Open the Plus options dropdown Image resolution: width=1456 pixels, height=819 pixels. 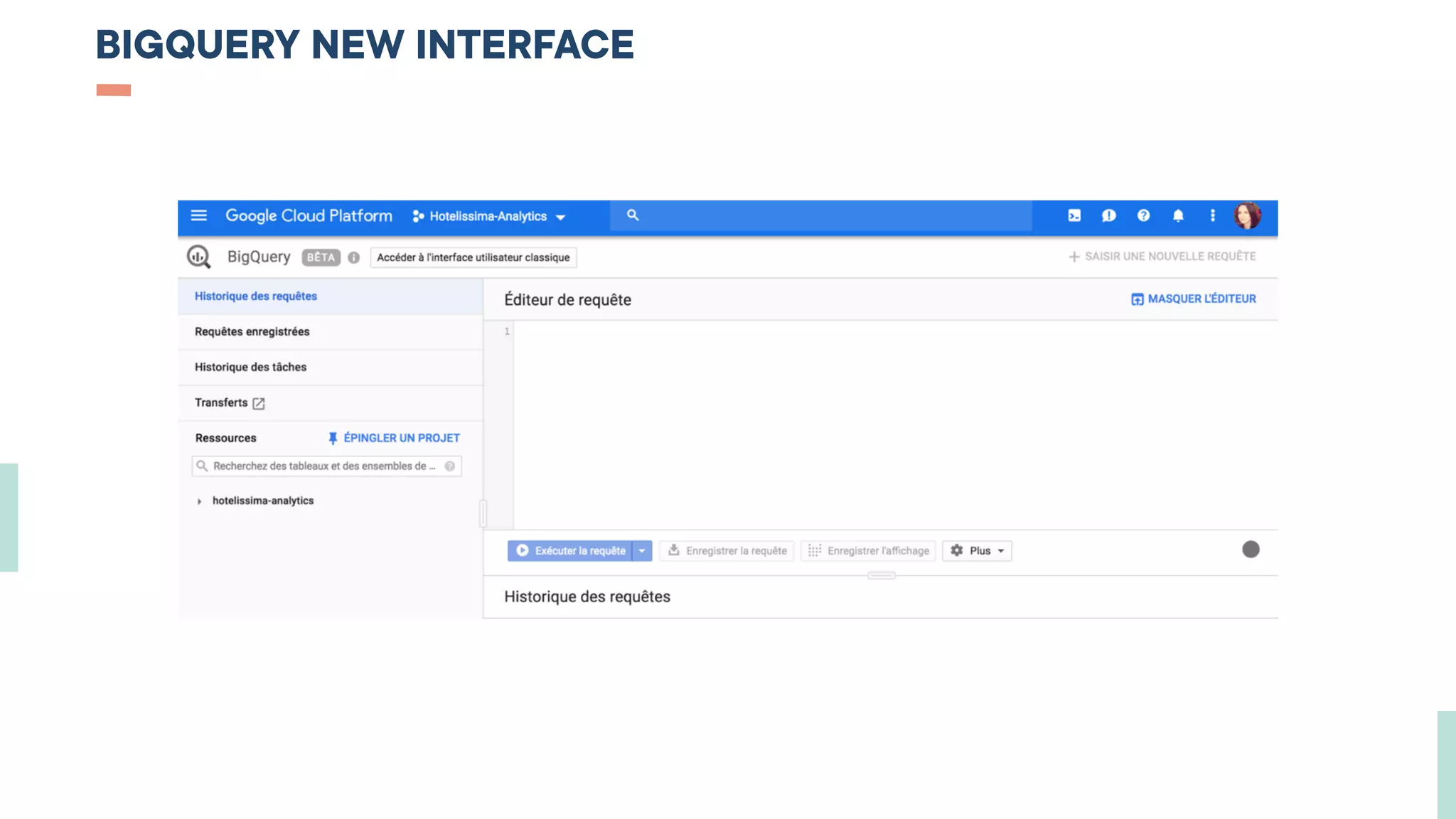(x=977, y=551)
